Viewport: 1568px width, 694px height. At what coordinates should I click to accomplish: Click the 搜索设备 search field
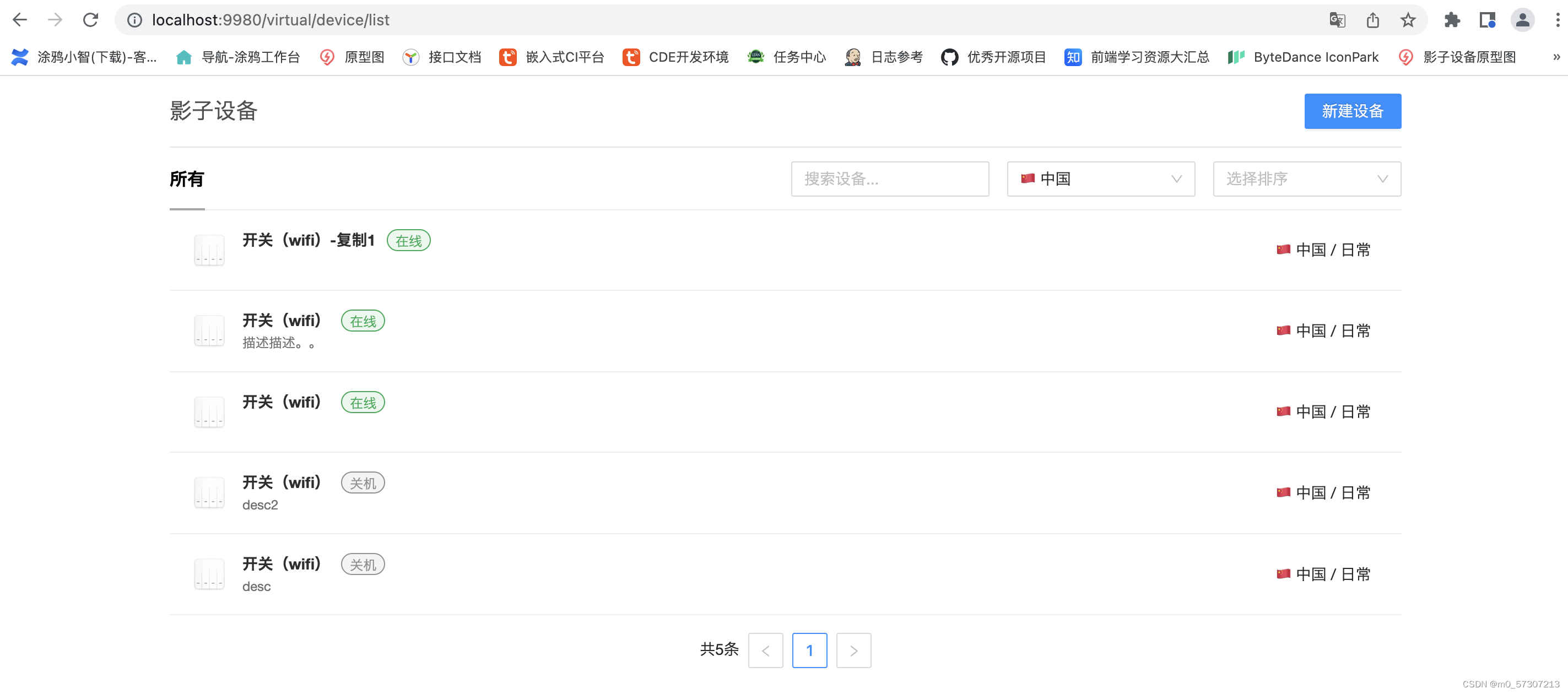(890, 178)
